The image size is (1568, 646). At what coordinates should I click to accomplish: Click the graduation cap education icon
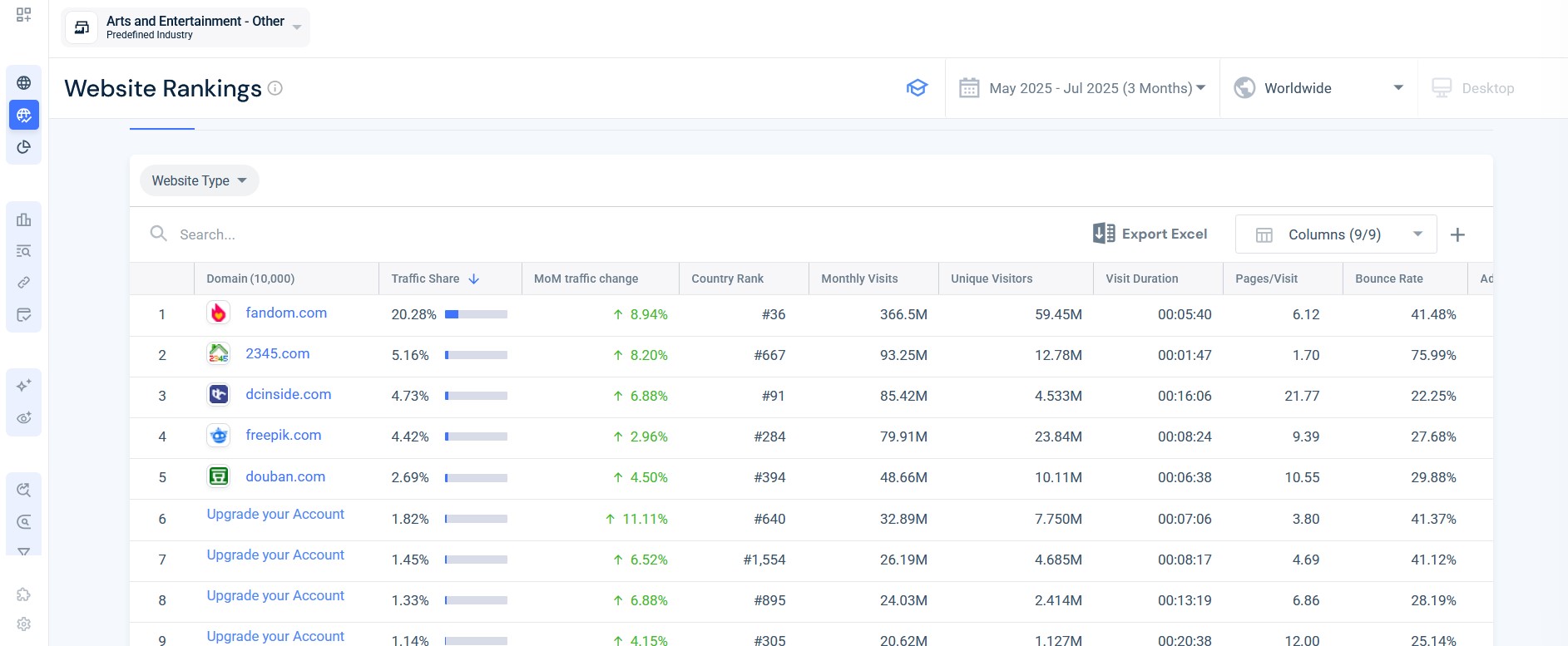click(917, 88)
